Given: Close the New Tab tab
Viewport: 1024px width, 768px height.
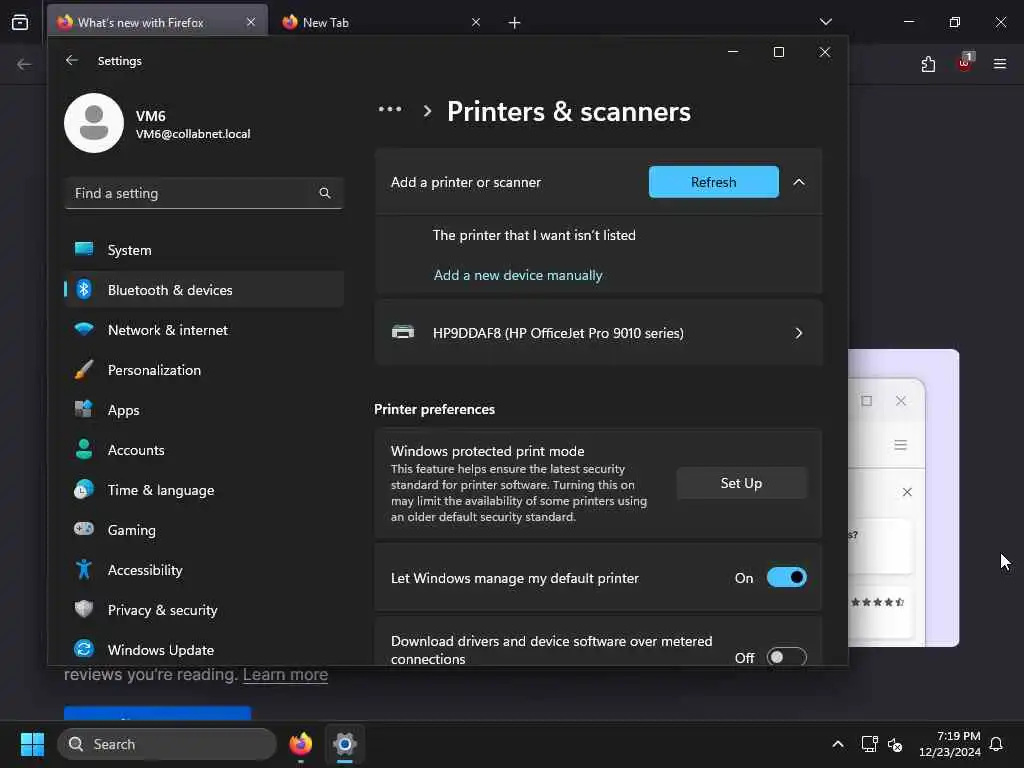Looking at the screenshot, I should [476, 22].
